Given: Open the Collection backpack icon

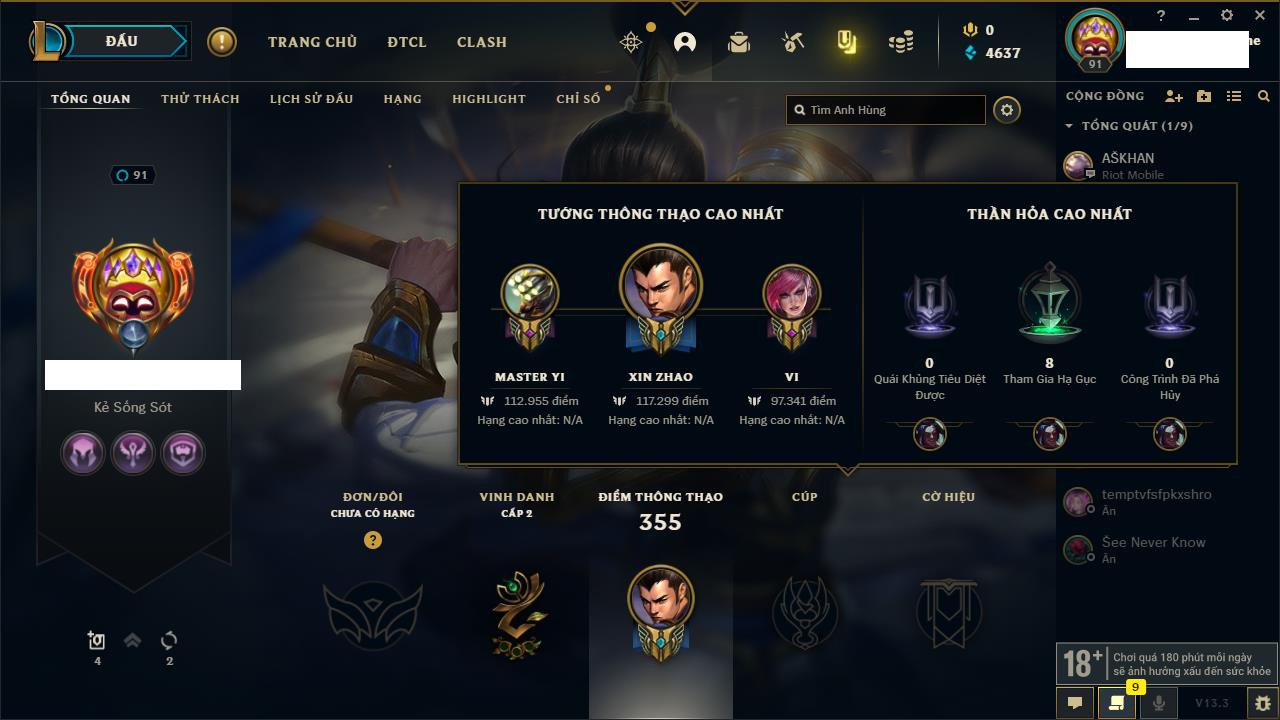Looking at the screenshot, I should [739, 42].
